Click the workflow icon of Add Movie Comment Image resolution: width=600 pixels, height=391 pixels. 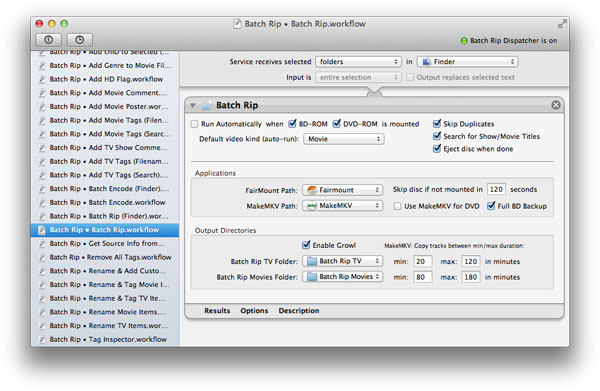coord(42,93)
